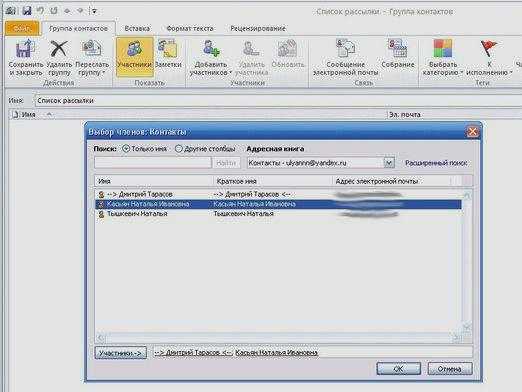Image resolution: width=522 pixels, height=392 pixels.
Task: Click horizontal scrollbar left arrow
Action: tap(101, 338)
